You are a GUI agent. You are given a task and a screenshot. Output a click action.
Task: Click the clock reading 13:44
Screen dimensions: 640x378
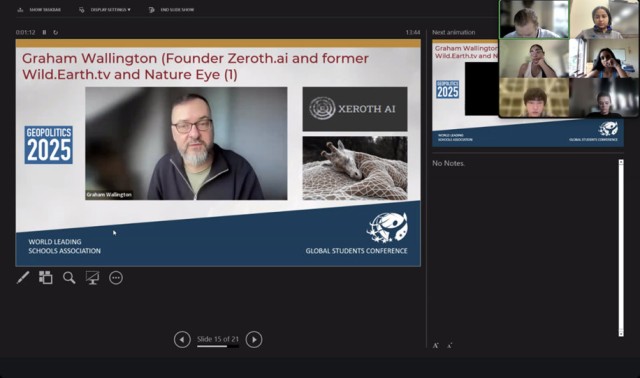tap(413, 32)
